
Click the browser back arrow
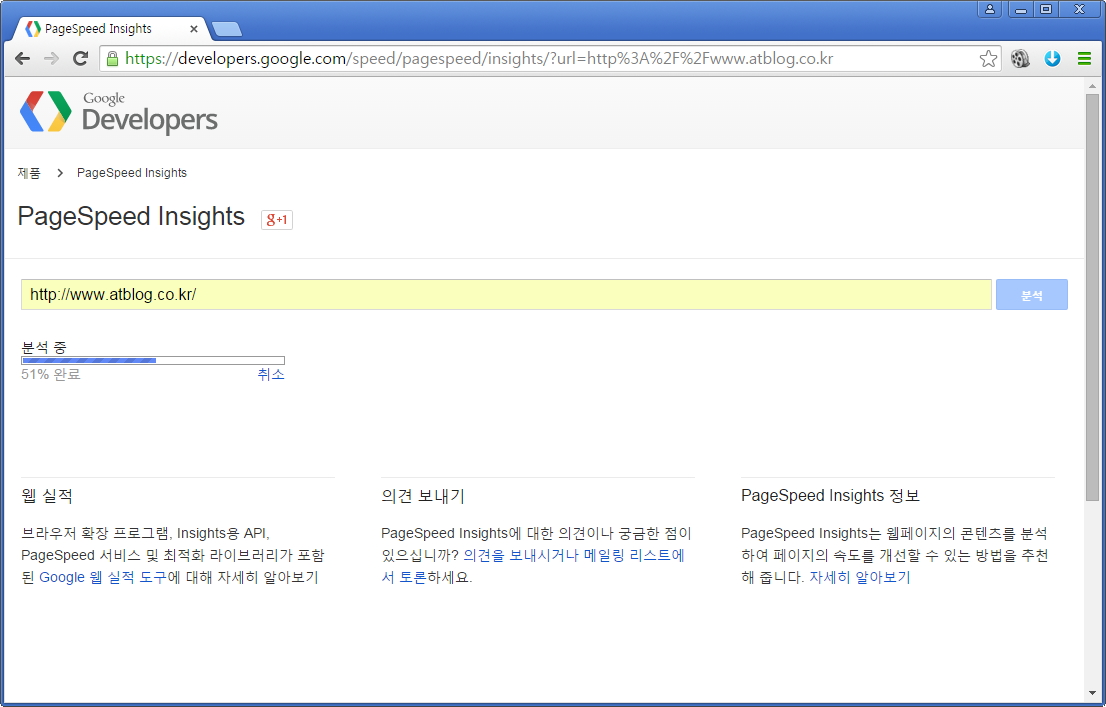(x=22, y=59)
